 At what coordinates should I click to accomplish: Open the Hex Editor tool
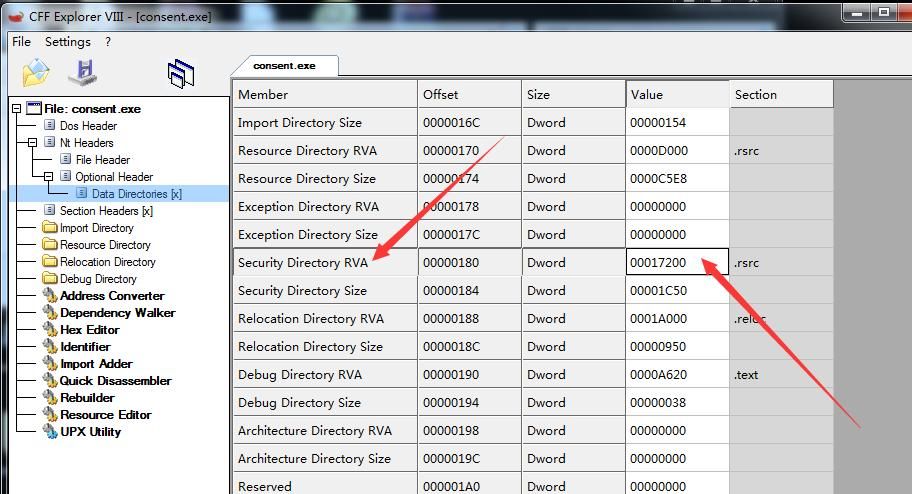(x=90, y=329)
